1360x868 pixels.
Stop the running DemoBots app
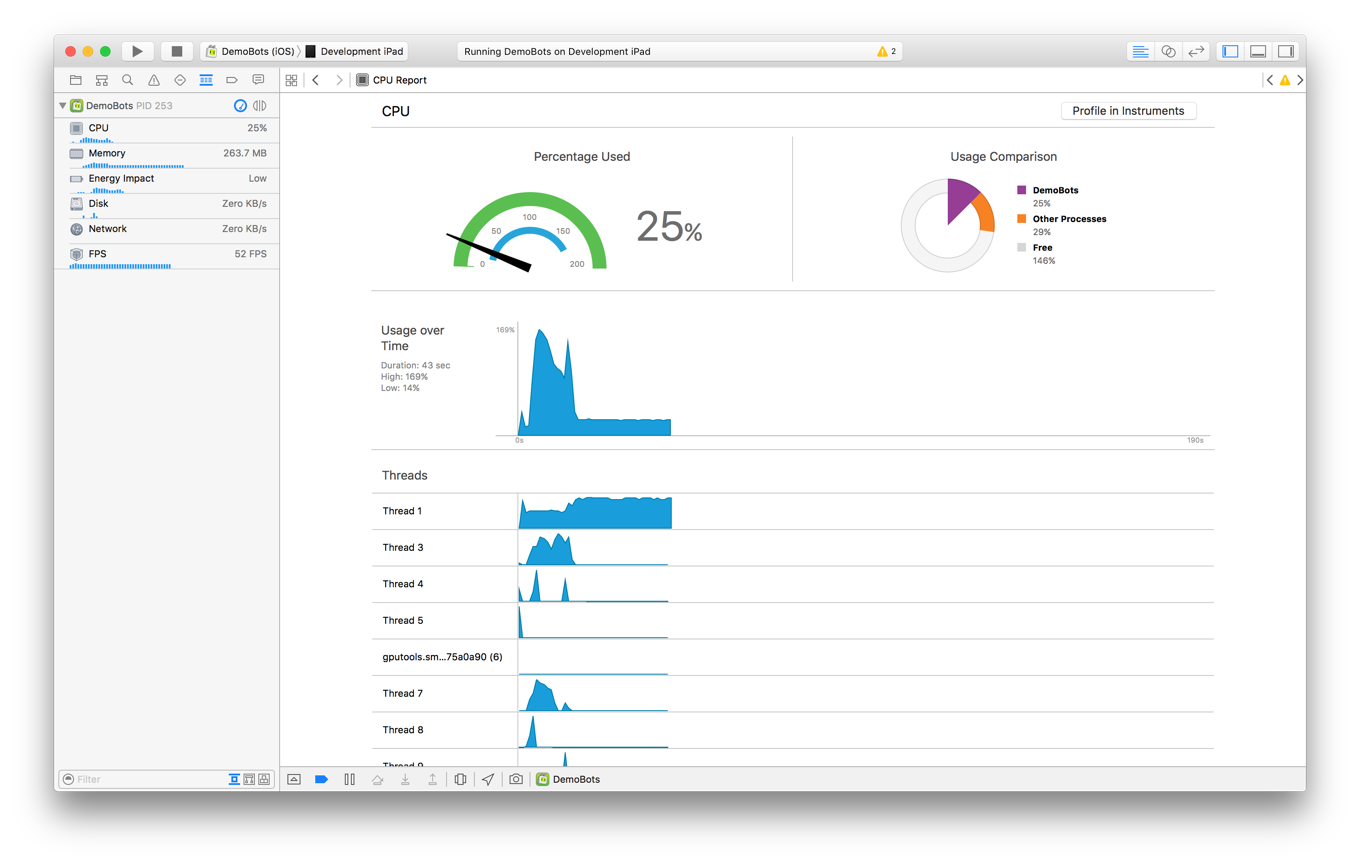(x=176, y=50)
